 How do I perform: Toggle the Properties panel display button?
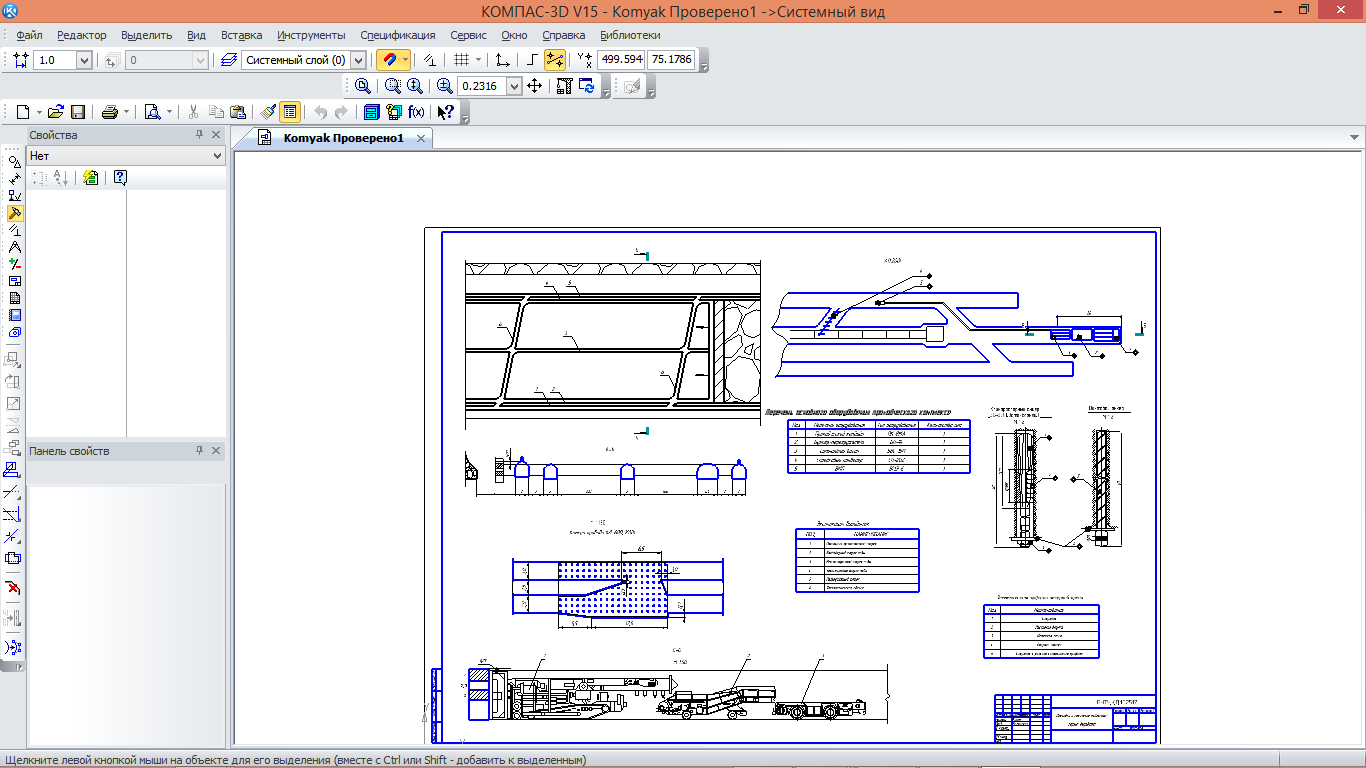290,112
